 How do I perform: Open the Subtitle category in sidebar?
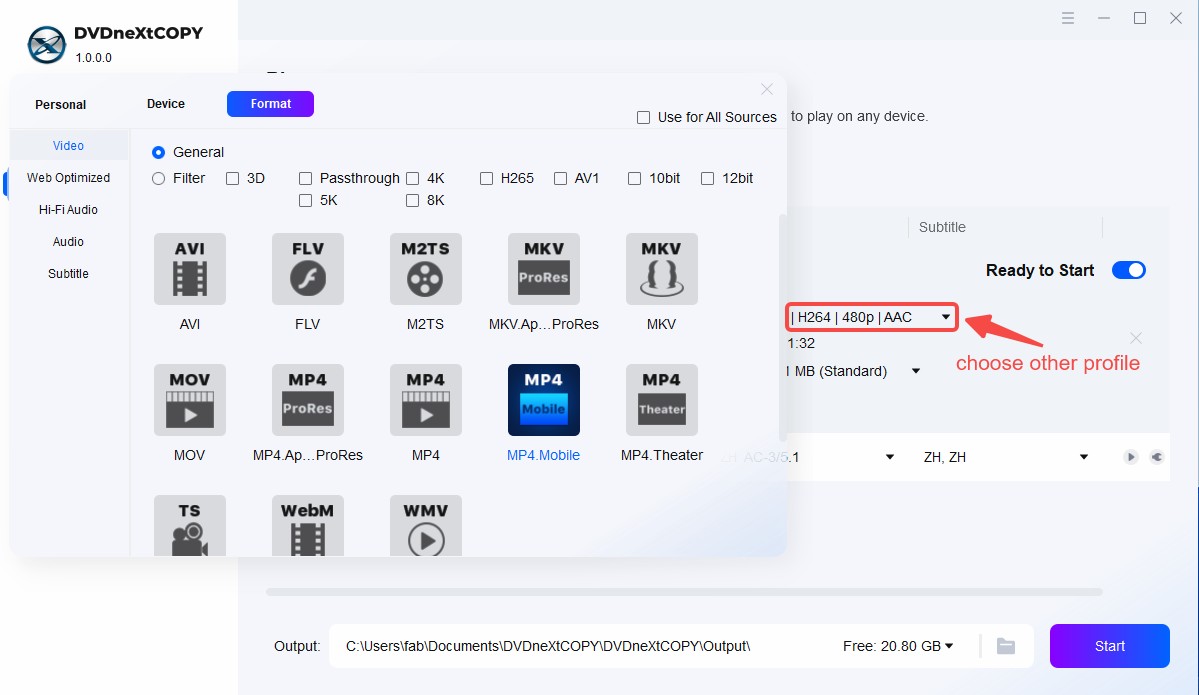tap(69, 274)
